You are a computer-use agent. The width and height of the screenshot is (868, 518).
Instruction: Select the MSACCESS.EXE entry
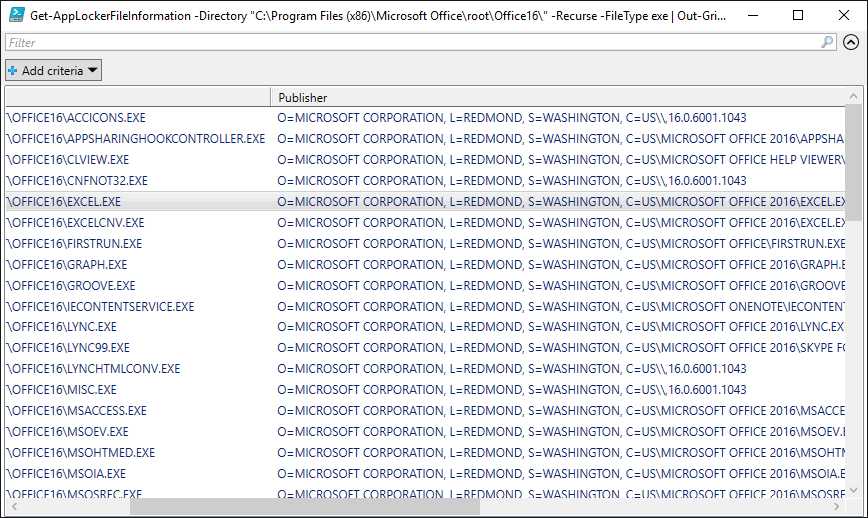click(77, 411)
